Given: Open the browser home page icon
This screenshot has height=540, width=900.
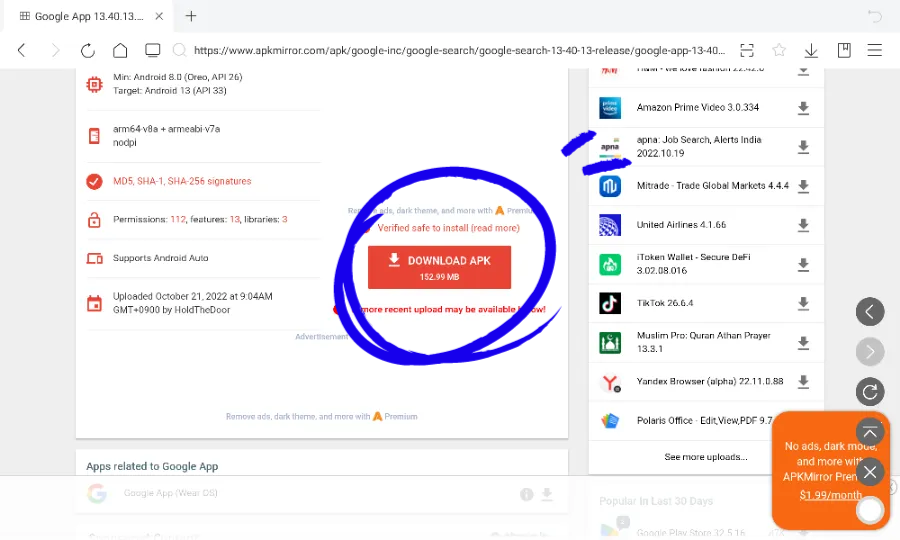Looking at the screenshot, I should (120, 50).
